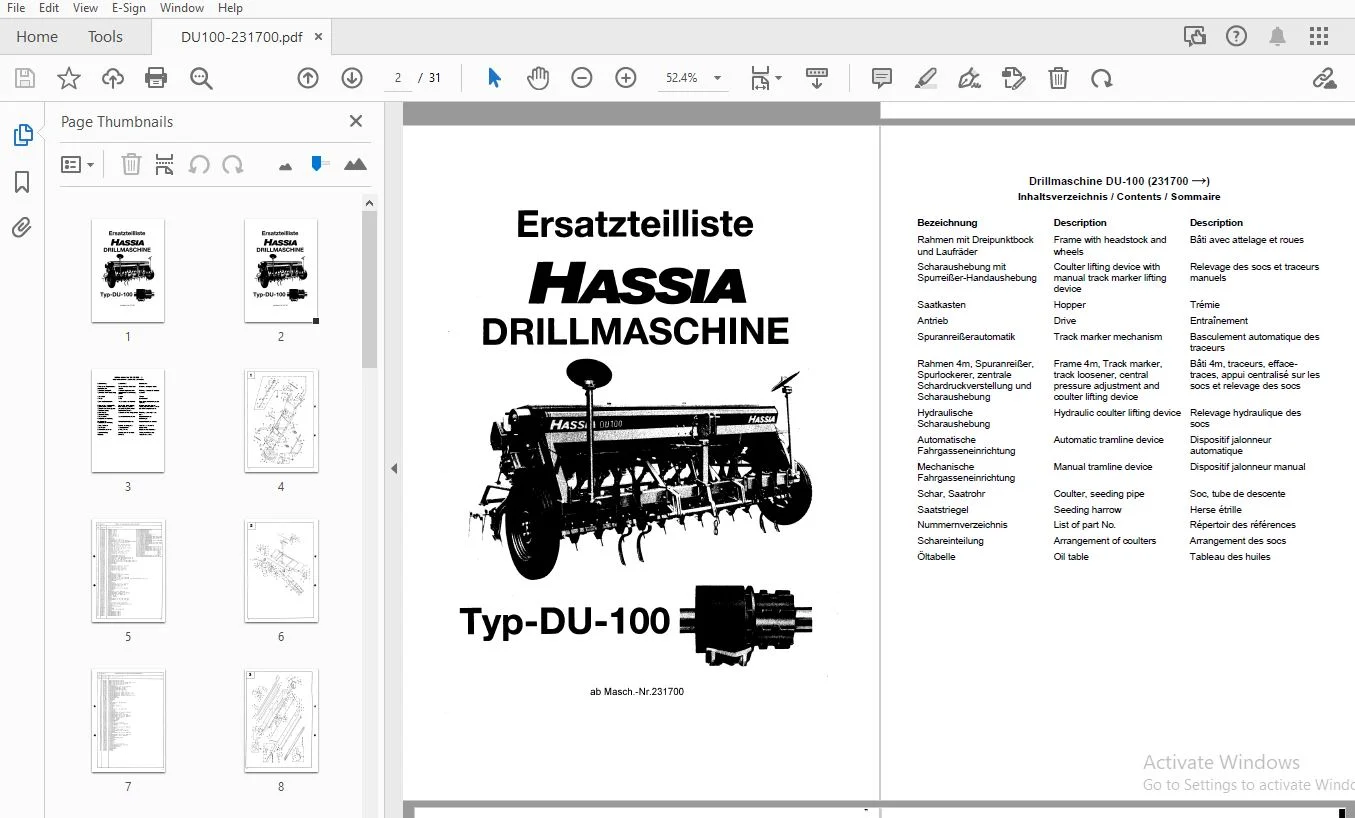Share a link to the file
The width and height of the screenshot is (1355, 818).
(1325, 78)
